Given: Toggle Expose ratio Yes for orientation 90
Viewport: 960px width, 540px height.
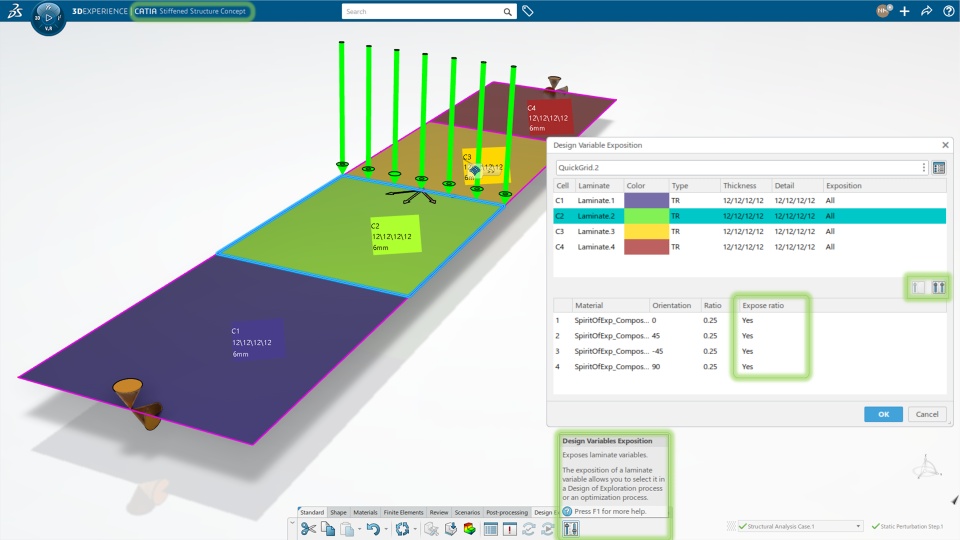Looking at the screenshot, I should pyautogui.click(x=747, y=367).
